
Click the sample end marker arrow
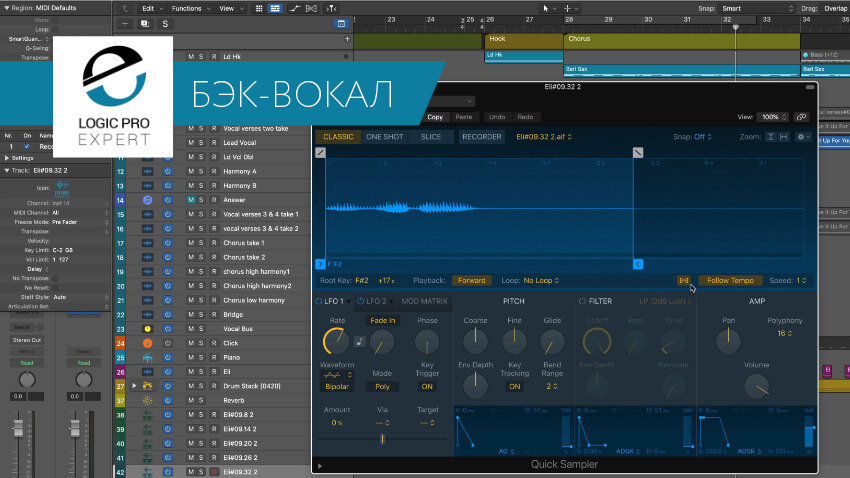pos(638,264)
